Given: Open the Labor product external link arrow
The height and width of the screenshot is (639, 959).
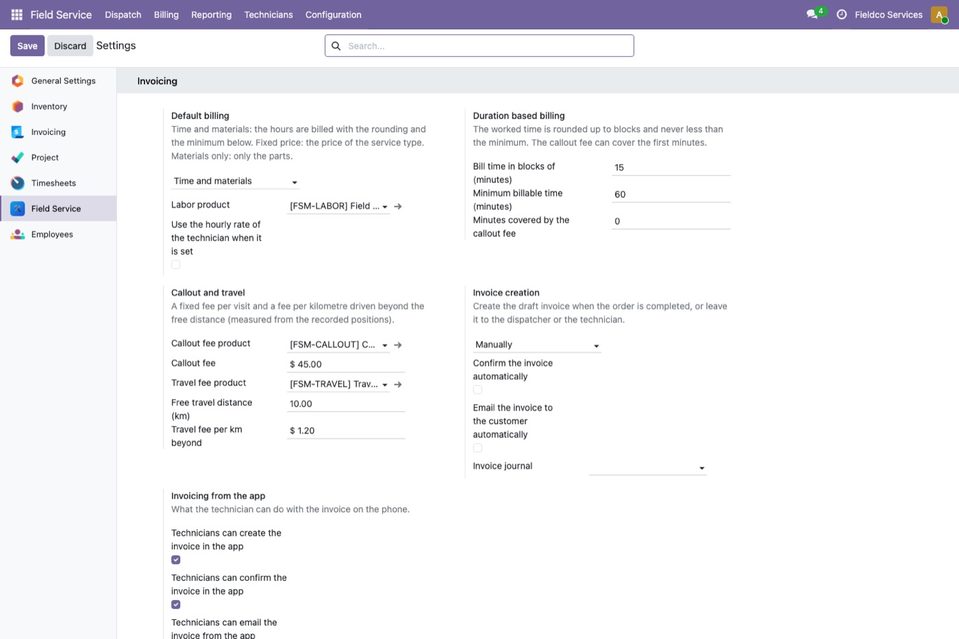Looking at the screenshot, I should click(x=398, y=207).
